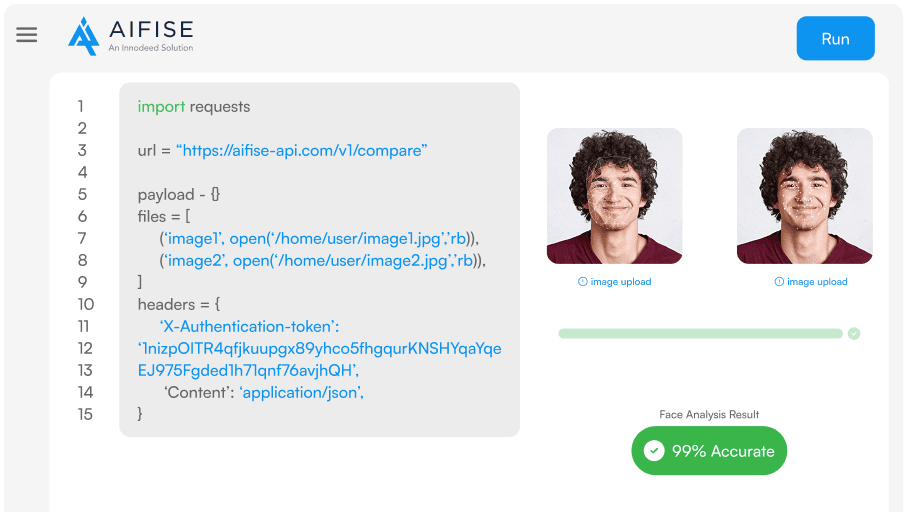Image resolution: width=907 pixels, height=516 pixels.
Task: Click the green checkmark at progress bar end
Action: pos(854,333)
